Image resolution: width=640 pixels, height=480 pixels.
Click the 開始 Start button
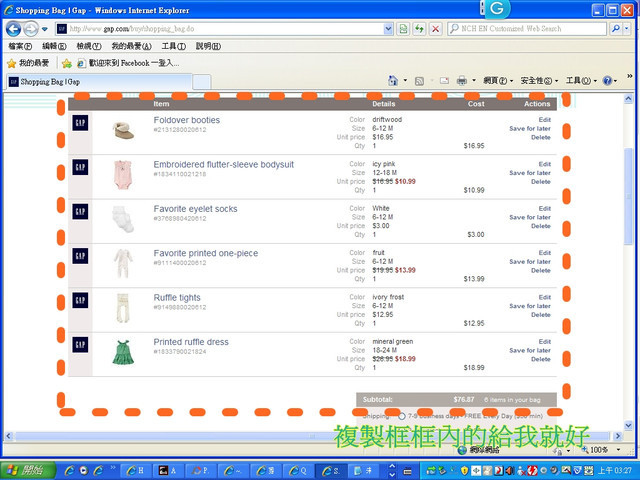(28, 471)
